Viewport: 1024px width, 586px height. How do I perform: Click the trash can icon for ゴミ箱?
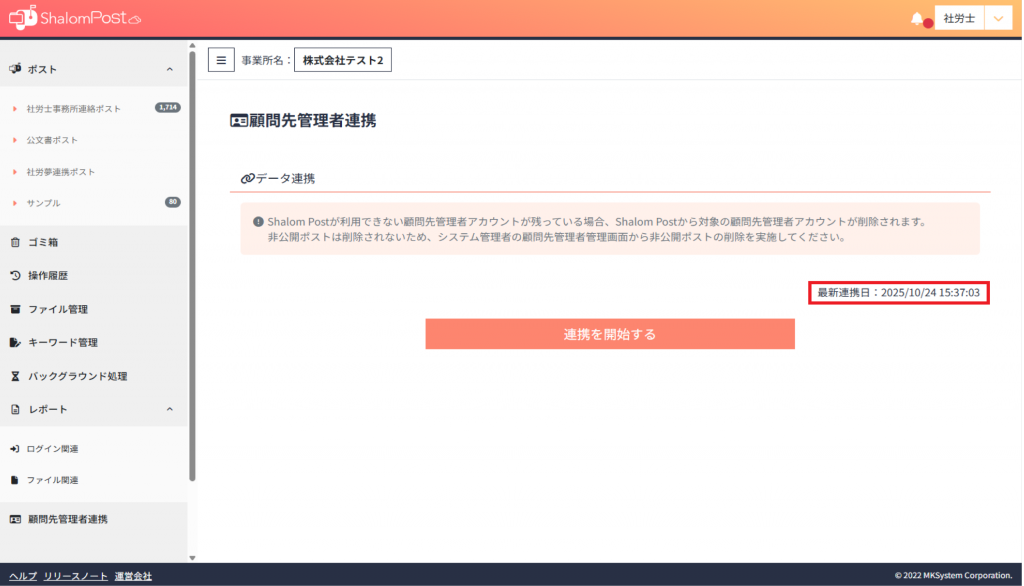(15, 242)
